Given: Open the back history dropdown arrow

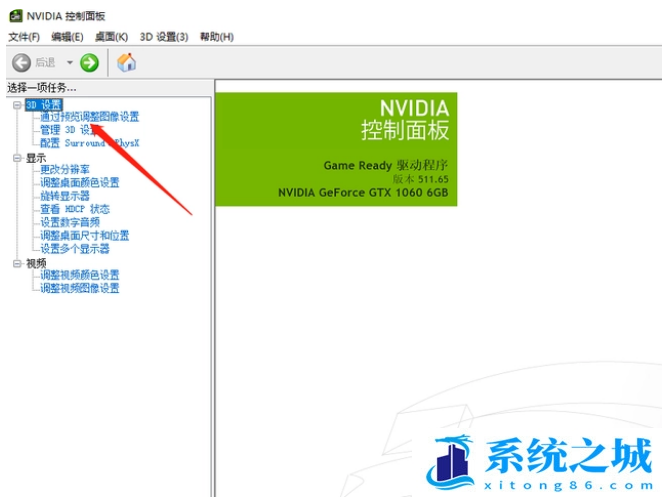Looking at the screenshot, I should 70,62.
